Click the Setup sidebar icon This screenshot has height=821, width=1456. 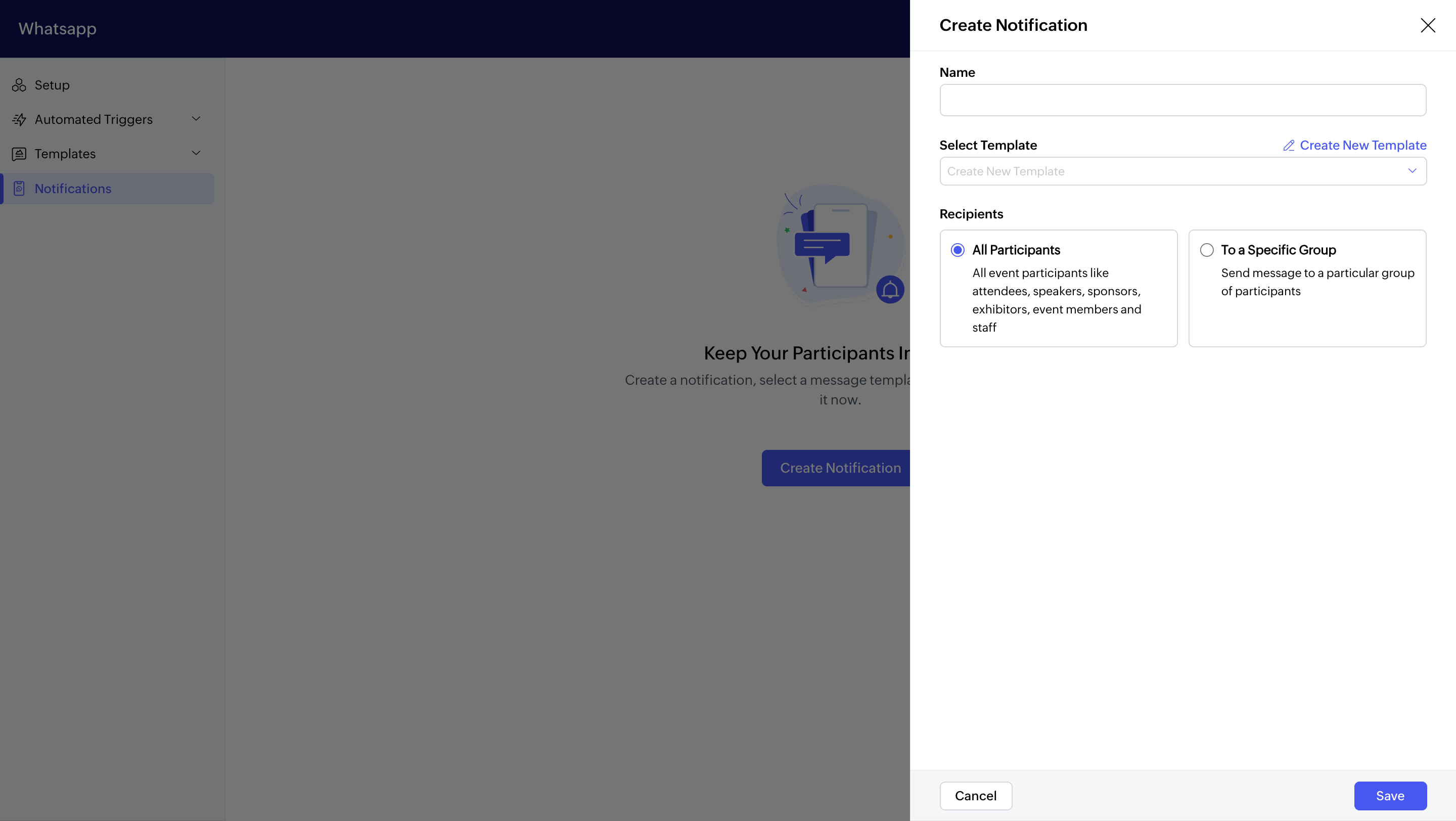point(19,85)
